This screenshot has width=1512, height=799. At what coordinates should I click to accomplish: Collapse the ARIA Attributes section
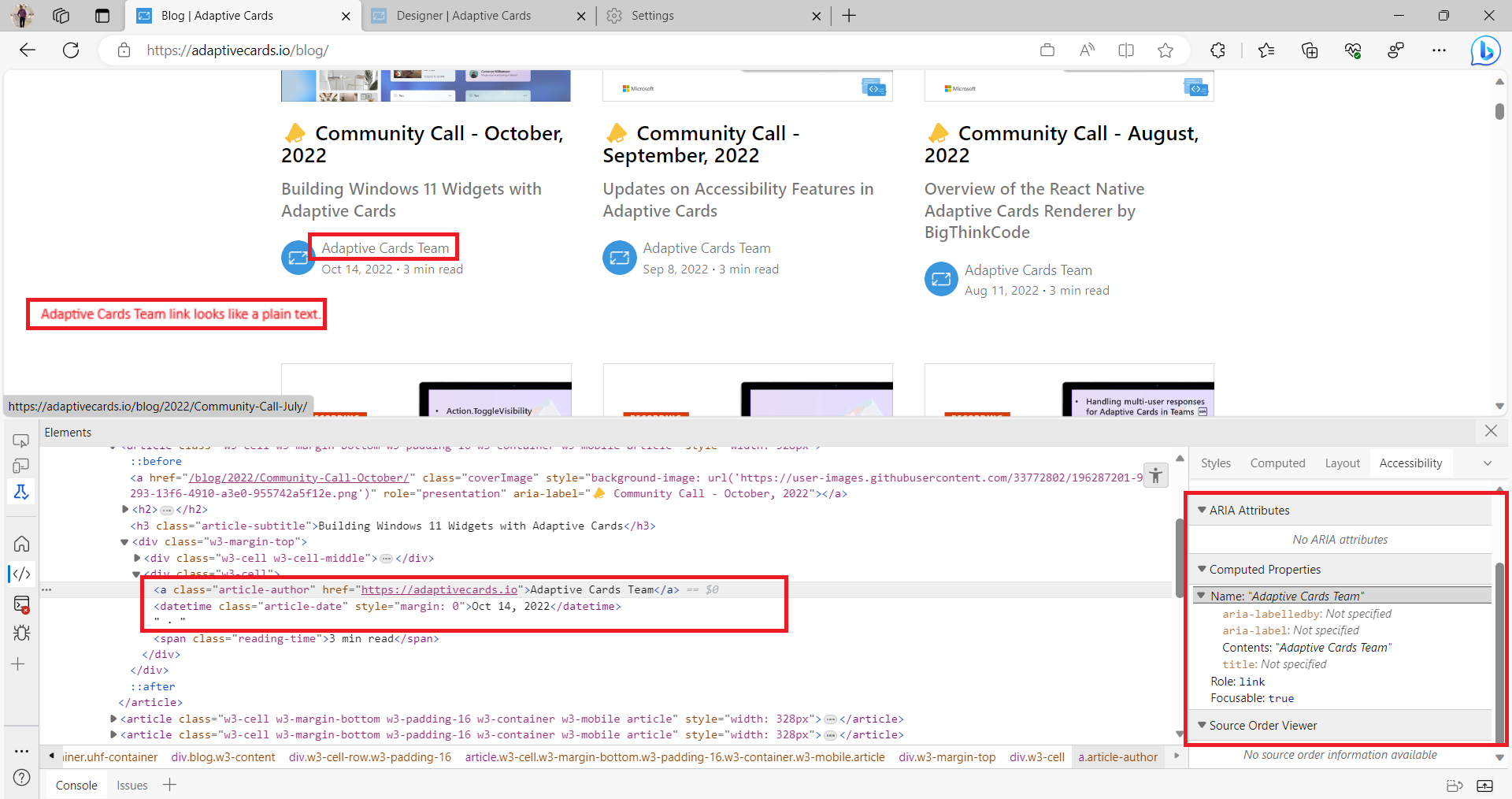tap(1202, 510)
